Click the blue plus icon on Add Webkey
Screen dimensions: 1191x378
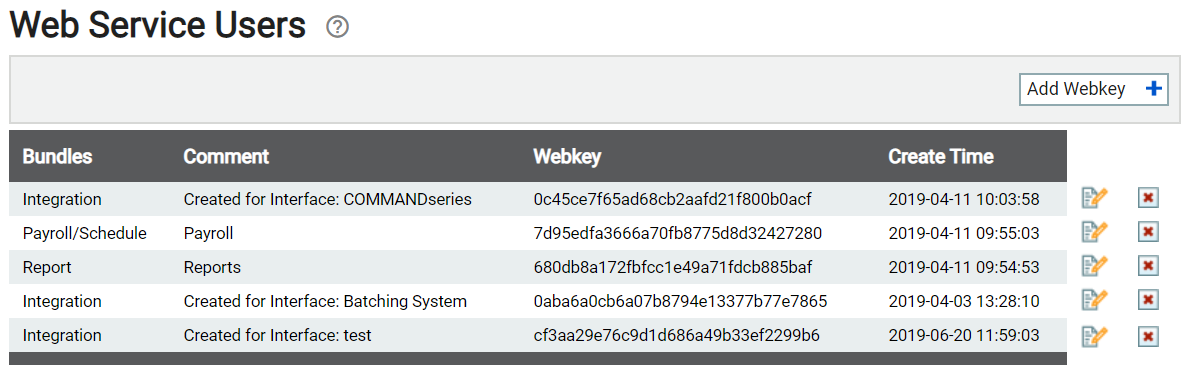coord(1153,89)
